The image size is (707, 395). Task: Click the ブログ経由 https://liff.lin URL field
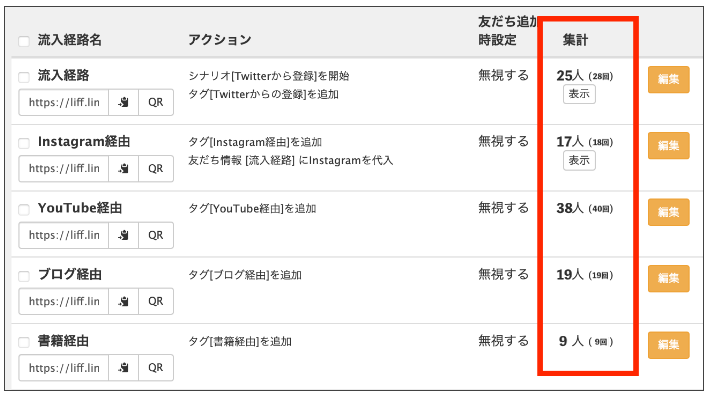(64, 301)
